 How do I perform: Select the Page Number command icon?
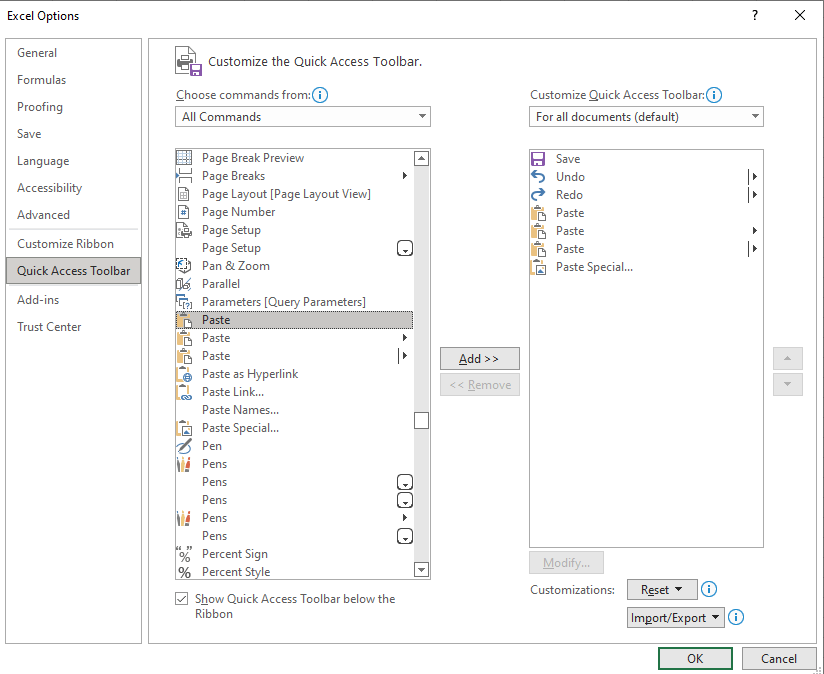[x=184, y=212]
